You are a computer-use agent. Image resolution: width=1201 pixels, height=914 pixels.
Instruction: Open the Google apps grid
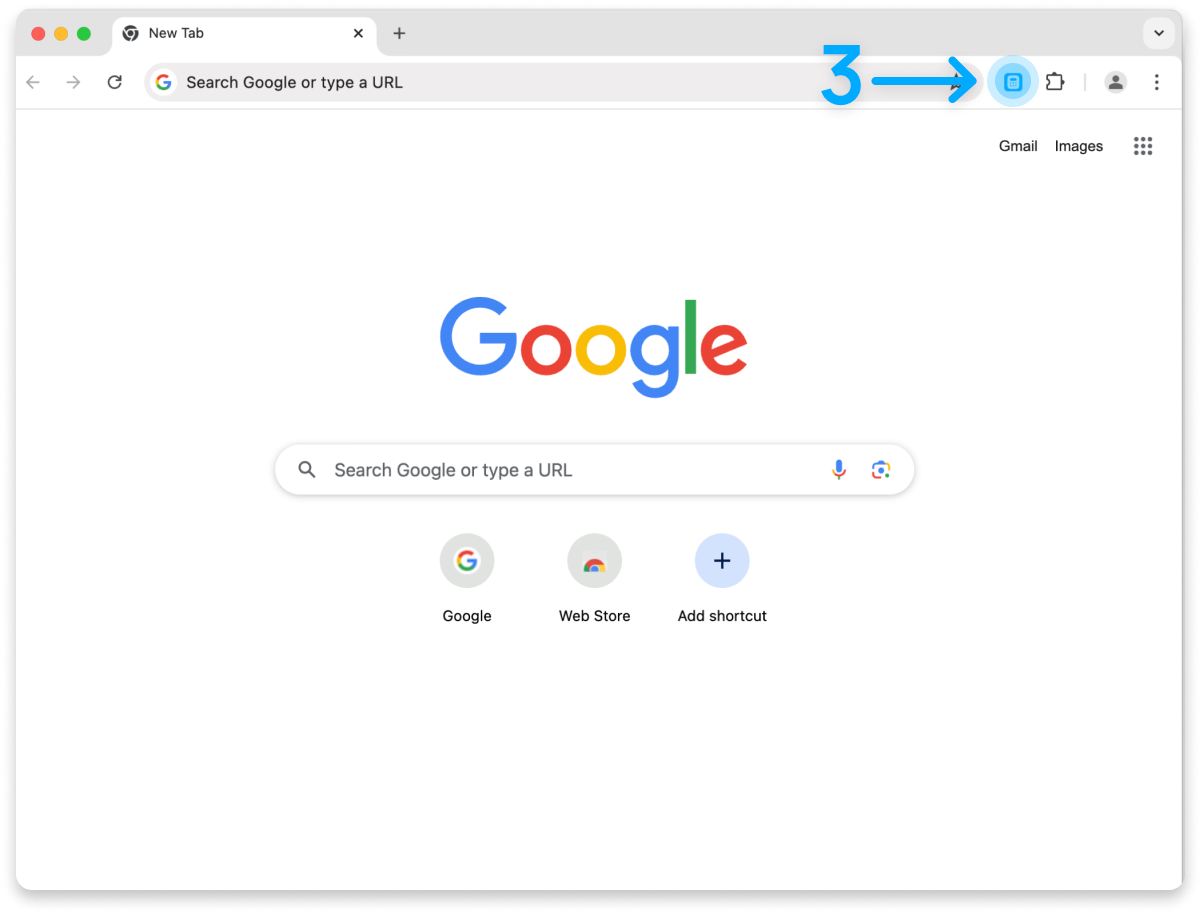pos(1143,146)
